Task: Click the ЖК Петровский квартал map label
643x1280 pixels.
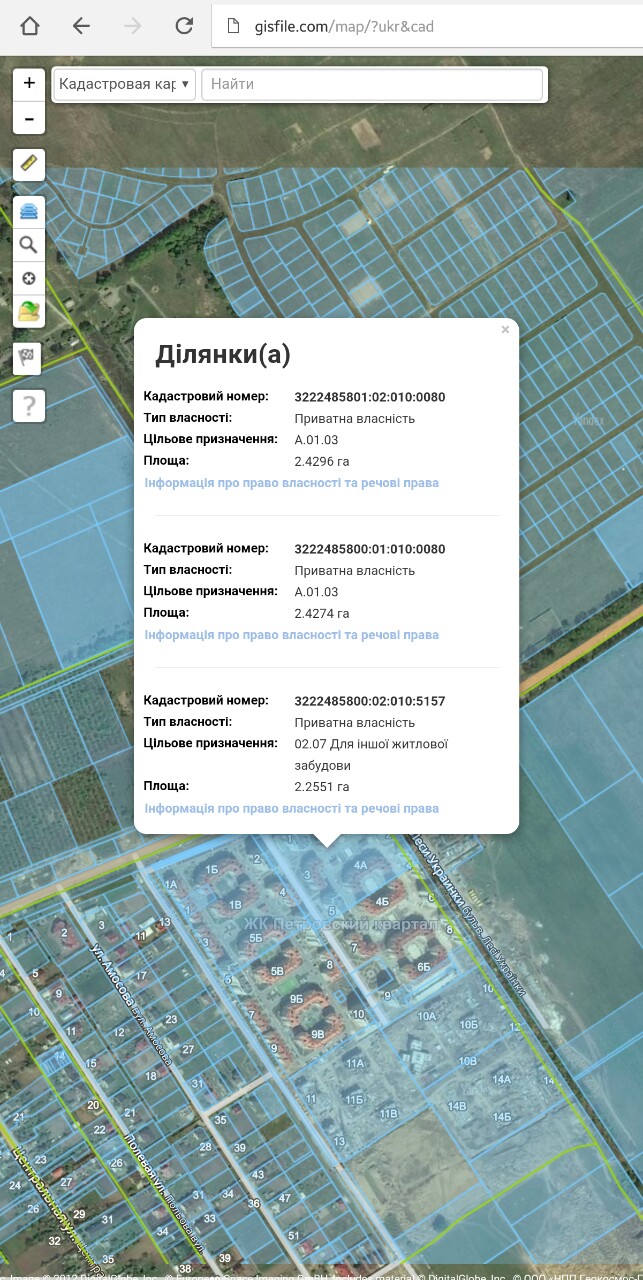Action: [340, 923]
